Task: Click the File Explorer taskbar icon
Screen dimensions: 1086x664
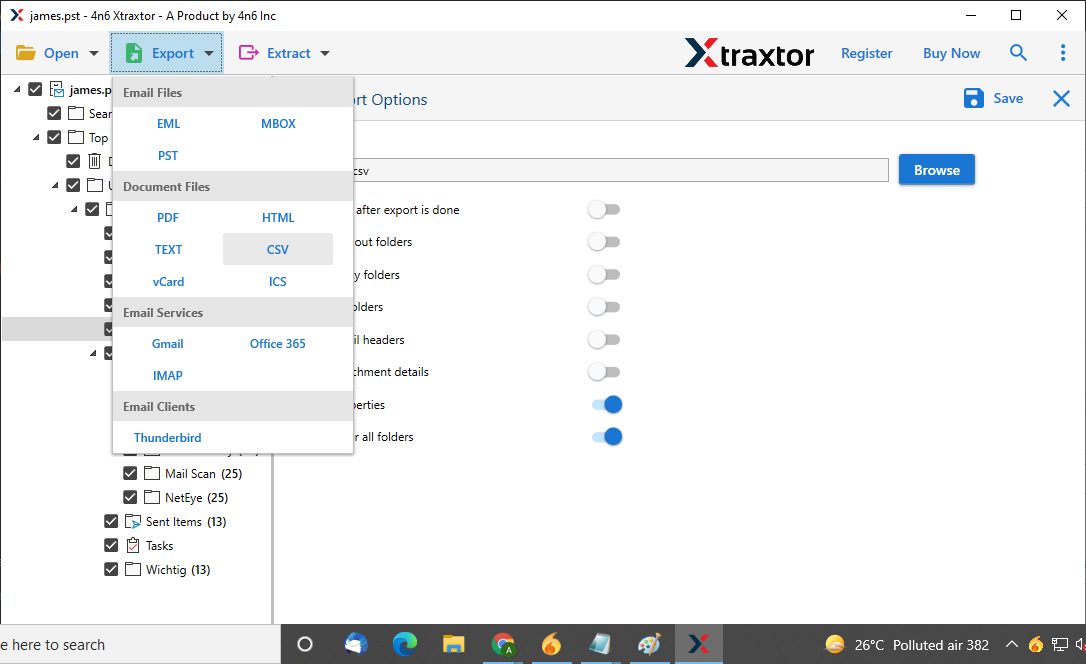Action: 454,644
